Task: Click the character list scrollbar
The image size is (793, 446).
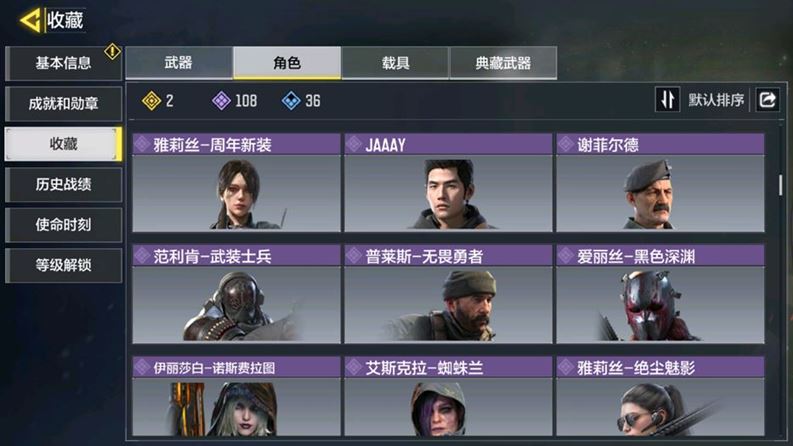Action: 780,185
